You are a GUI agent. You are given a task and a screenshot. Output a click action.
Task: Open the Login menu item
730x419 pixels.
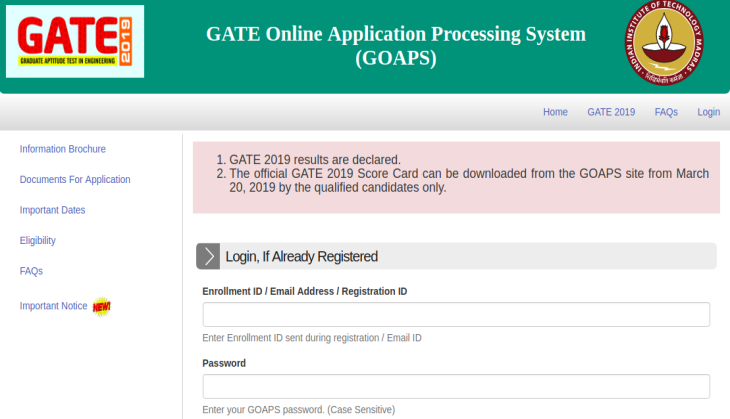point(709,112)
